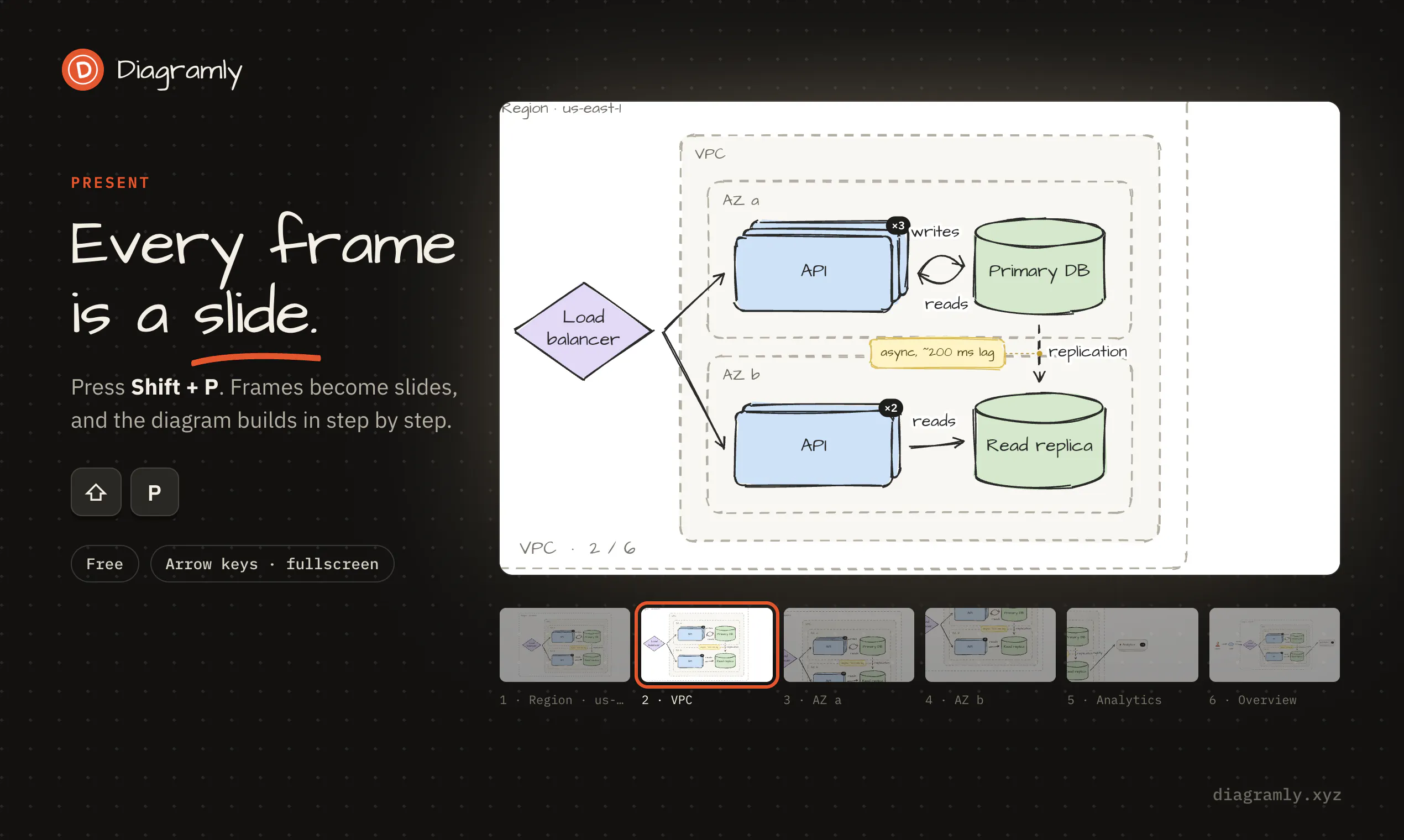Click the '3 · AZ a' thumbnail caption

click(x=813, y=700)
